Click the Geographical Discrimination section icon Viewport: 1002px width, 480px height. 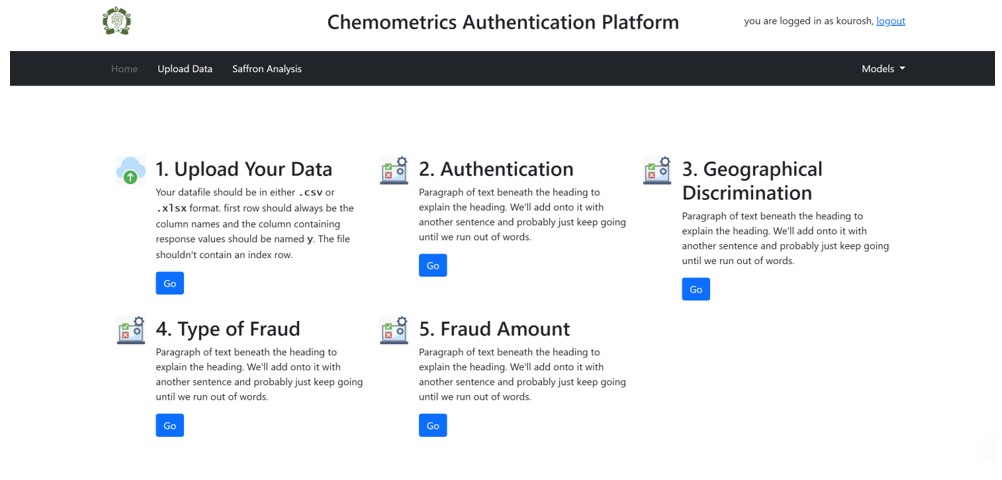pyautogui.click(x=657, y=170)
